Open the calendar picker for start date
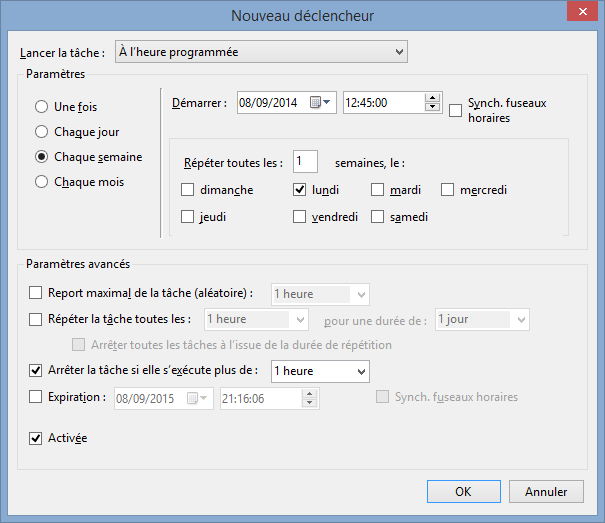The height and width of the screenshot is (523, 605). [321, 102]
